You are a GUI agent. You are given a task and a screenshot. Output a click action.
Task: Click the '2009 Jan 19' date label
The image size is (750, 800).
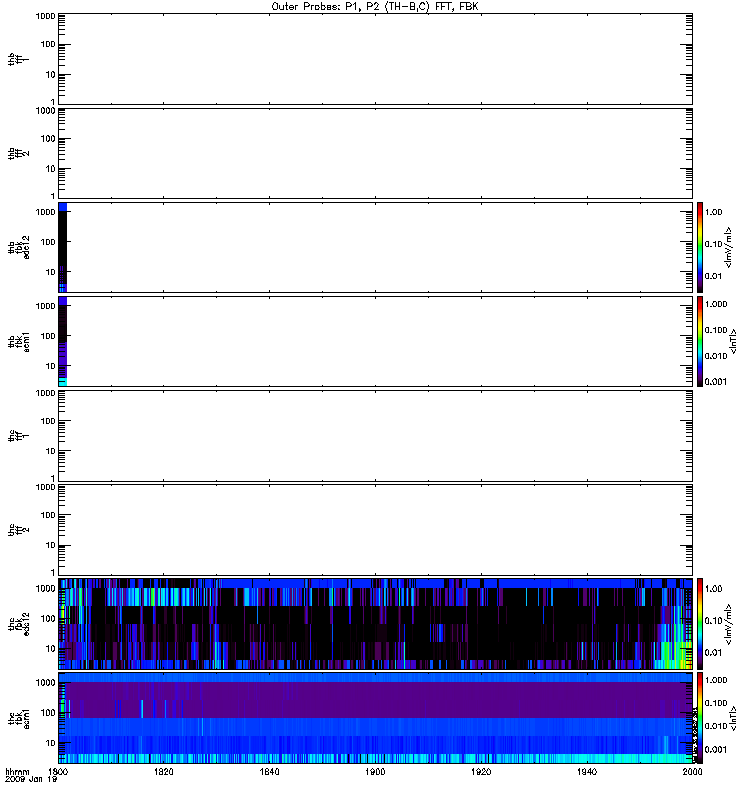coord(31,779)
